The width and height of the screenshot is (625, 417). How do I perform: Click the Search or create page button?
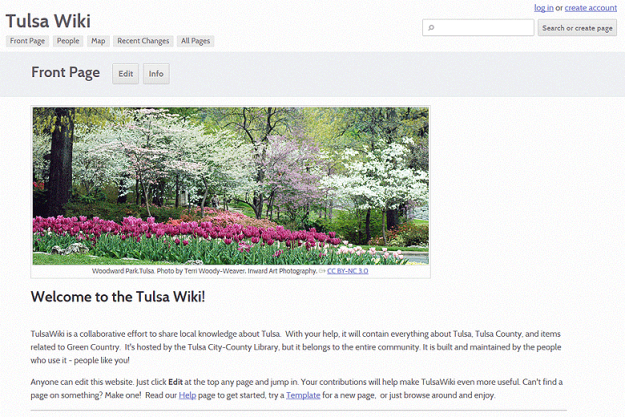[577, 28]
